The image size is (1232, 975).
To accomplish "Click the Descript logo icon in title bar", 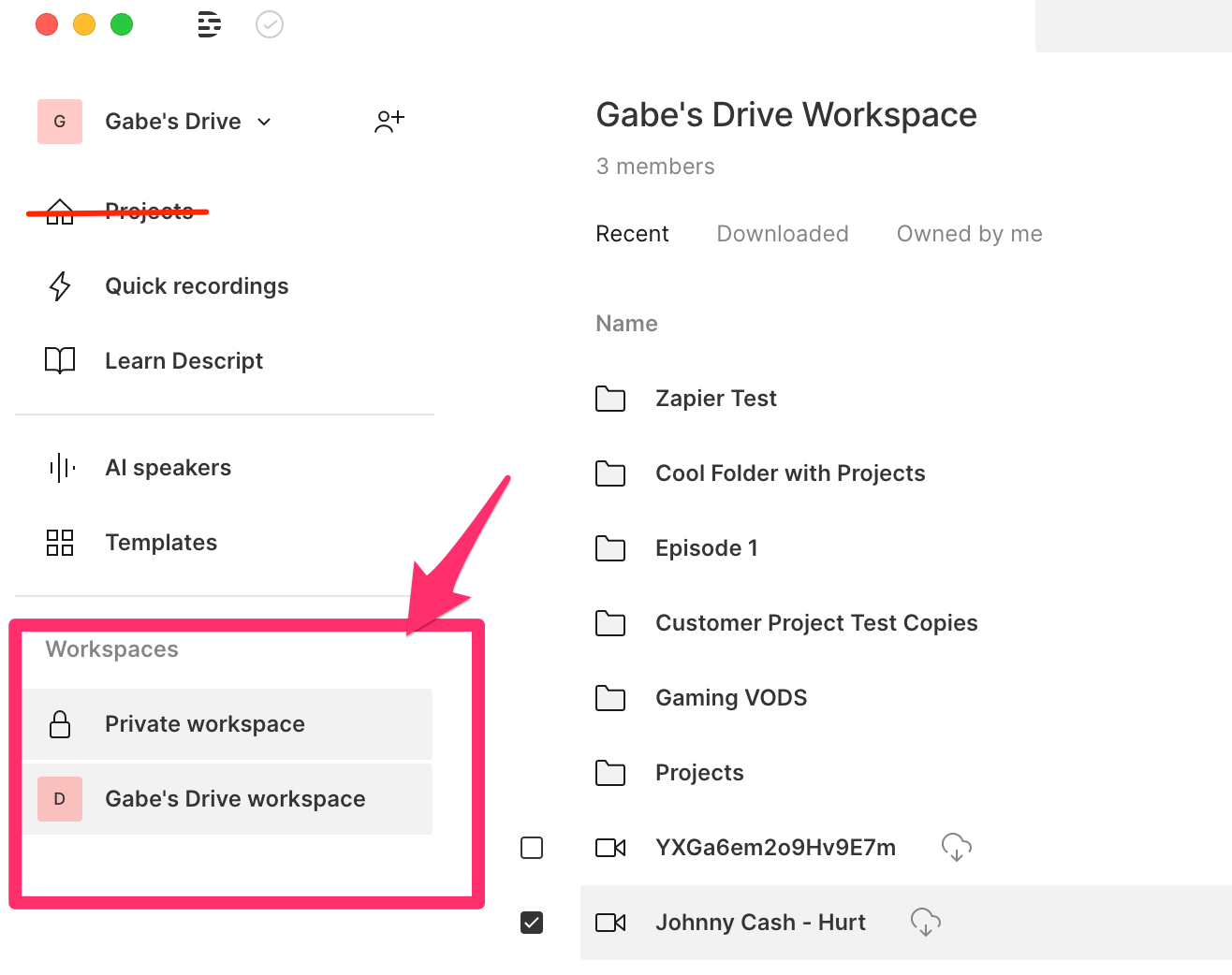I will [210, 24].
